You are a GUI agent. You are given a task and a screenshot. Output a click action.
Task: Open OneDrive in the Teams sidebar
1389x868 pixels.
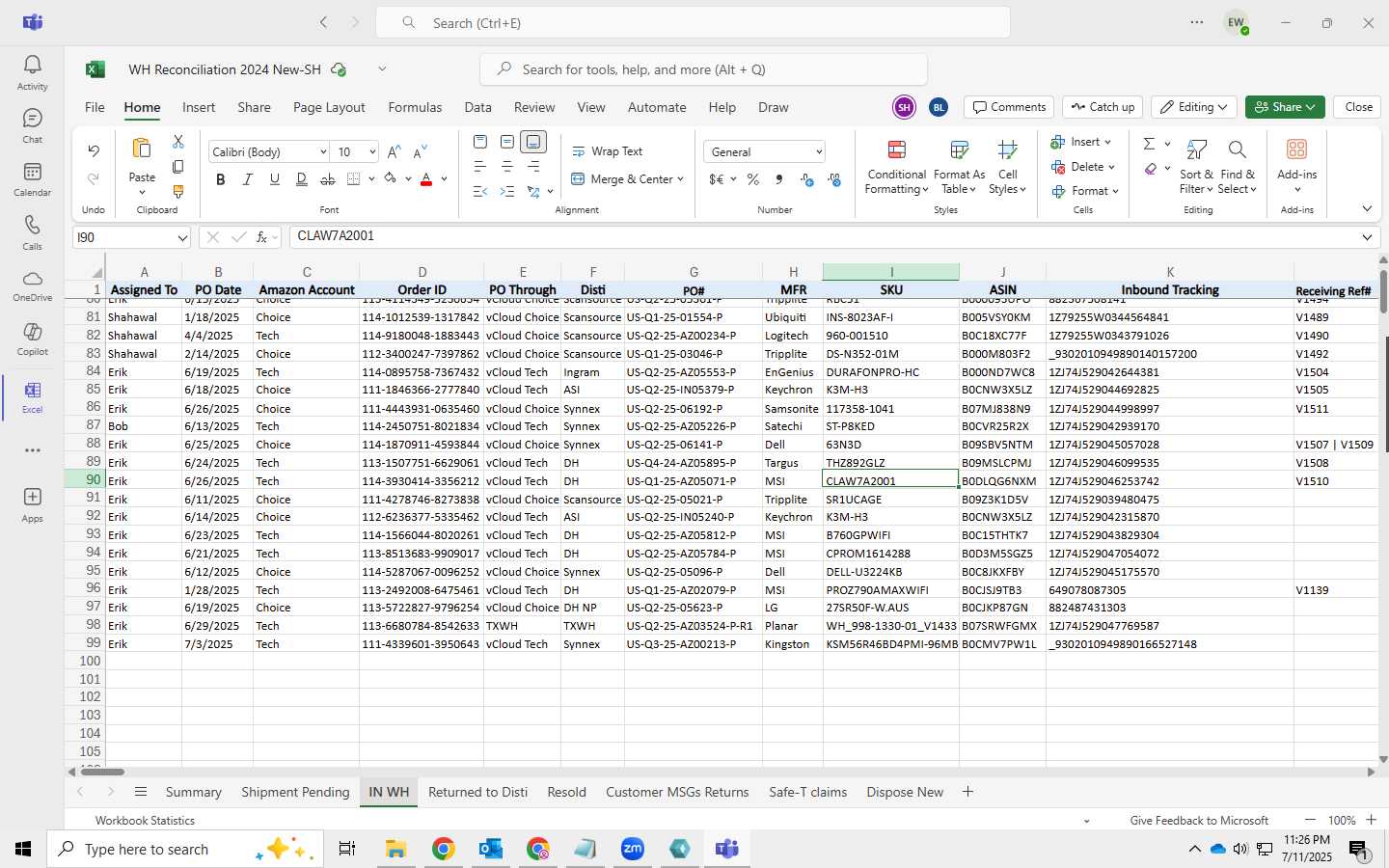point(32,285)
